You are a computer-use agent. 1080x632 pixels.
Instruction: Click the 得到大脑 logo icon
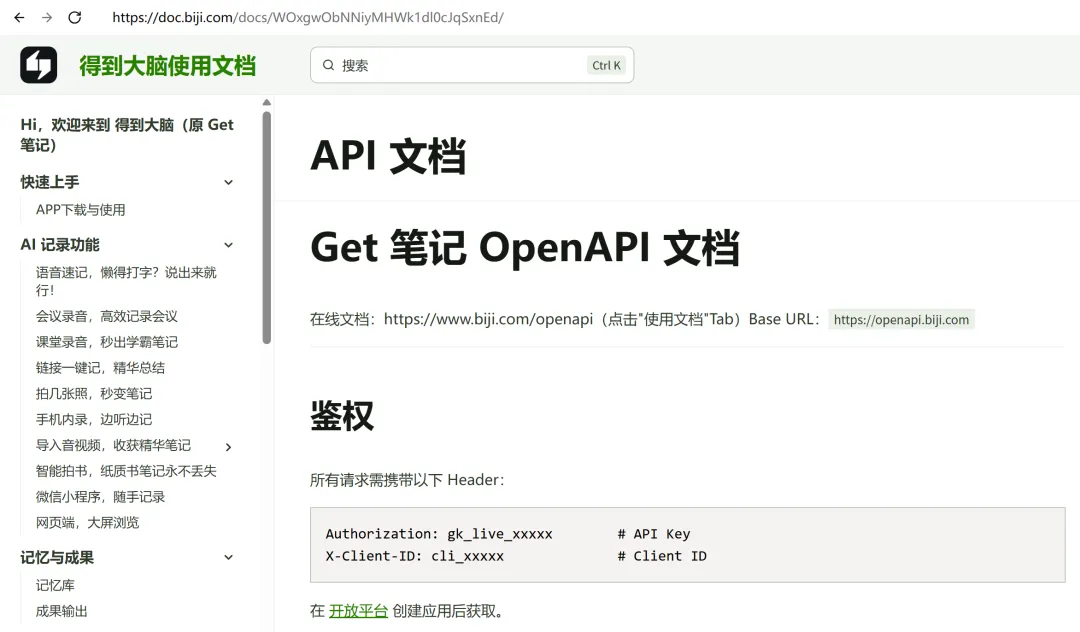pyautogui.click(x=39, y=65)
